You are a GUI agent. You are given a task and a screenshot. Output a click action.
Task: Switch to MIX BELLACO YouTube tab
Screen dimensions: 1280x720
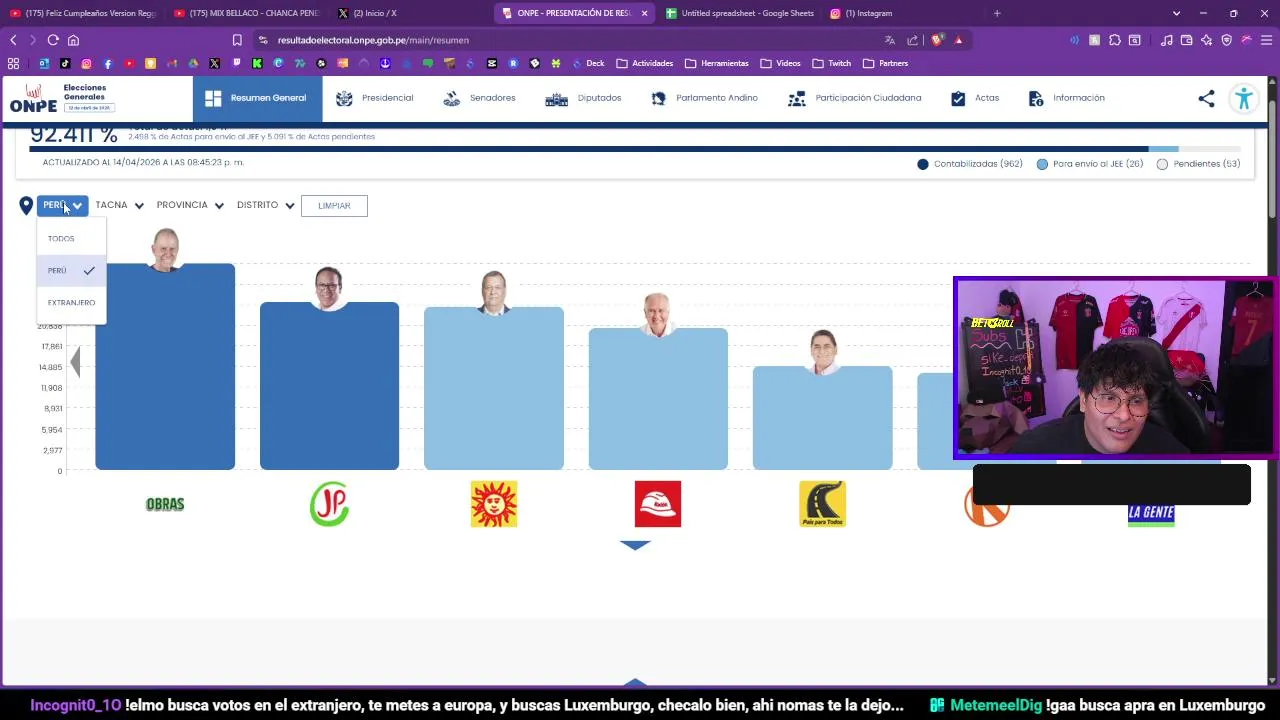tap(245, 13)
